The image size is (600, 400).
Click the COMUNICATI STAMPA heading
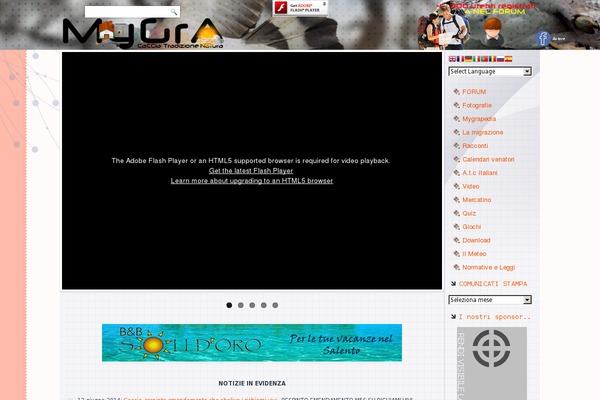(x=493, y=284)
